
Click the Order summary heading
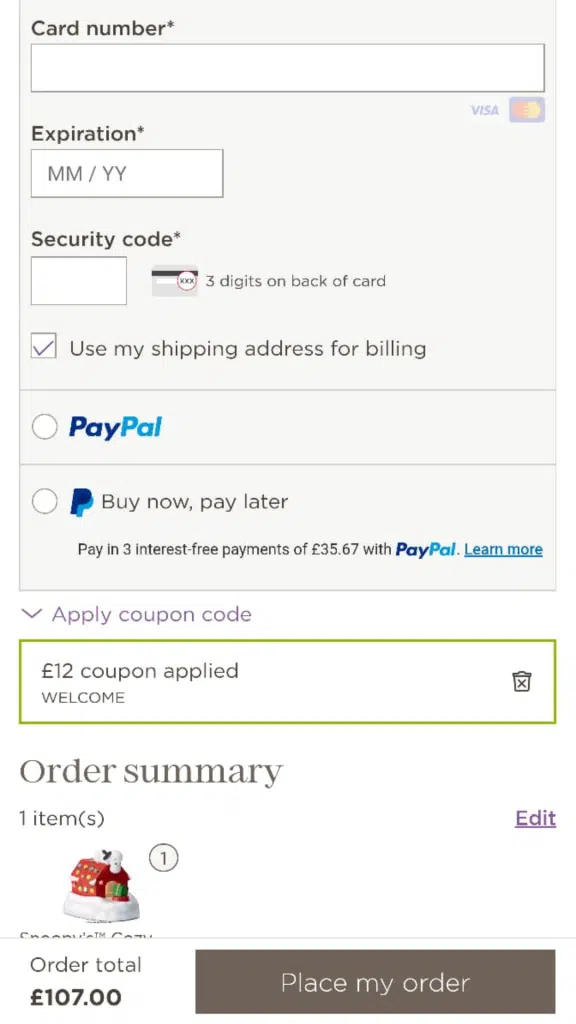[151, 771]
